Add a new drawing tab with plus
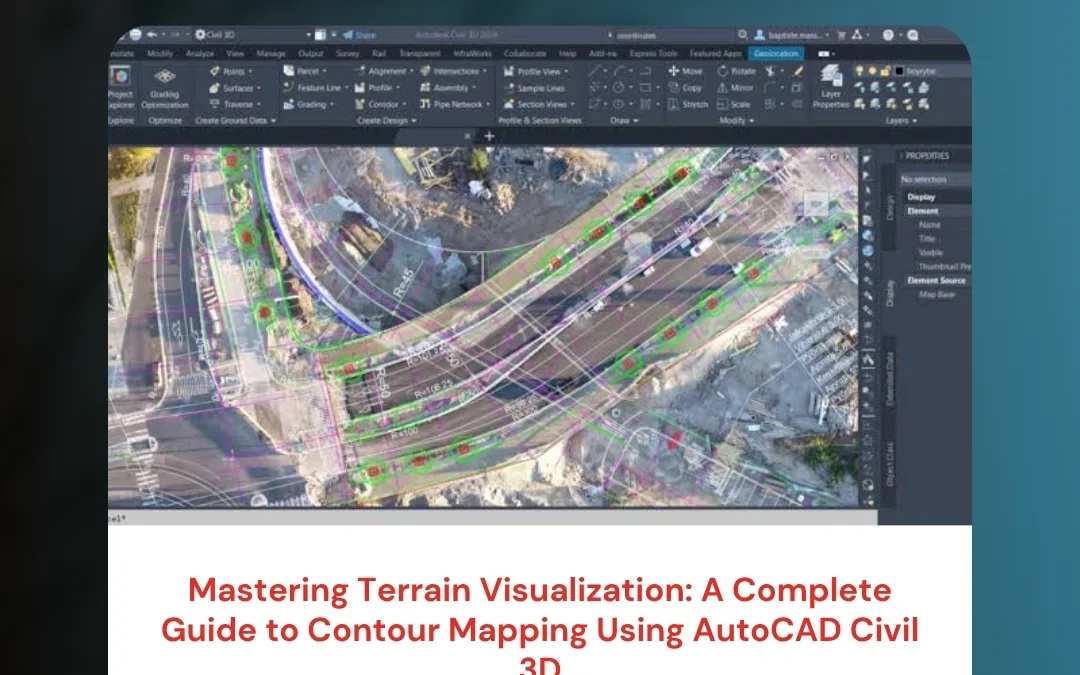1080x675 pixels. coord(489,136)
